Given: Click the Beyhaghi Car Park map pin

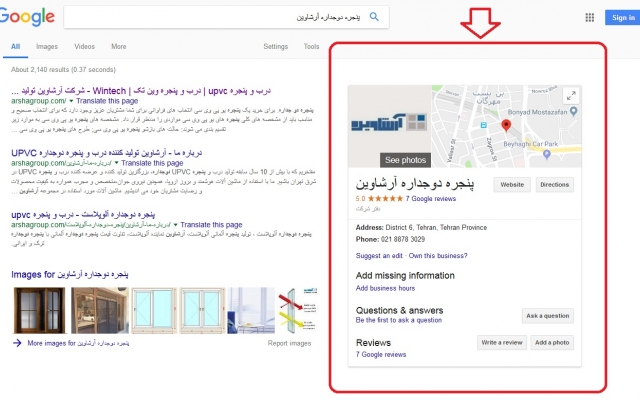Looking at the screenshot, I should point(547,154).
